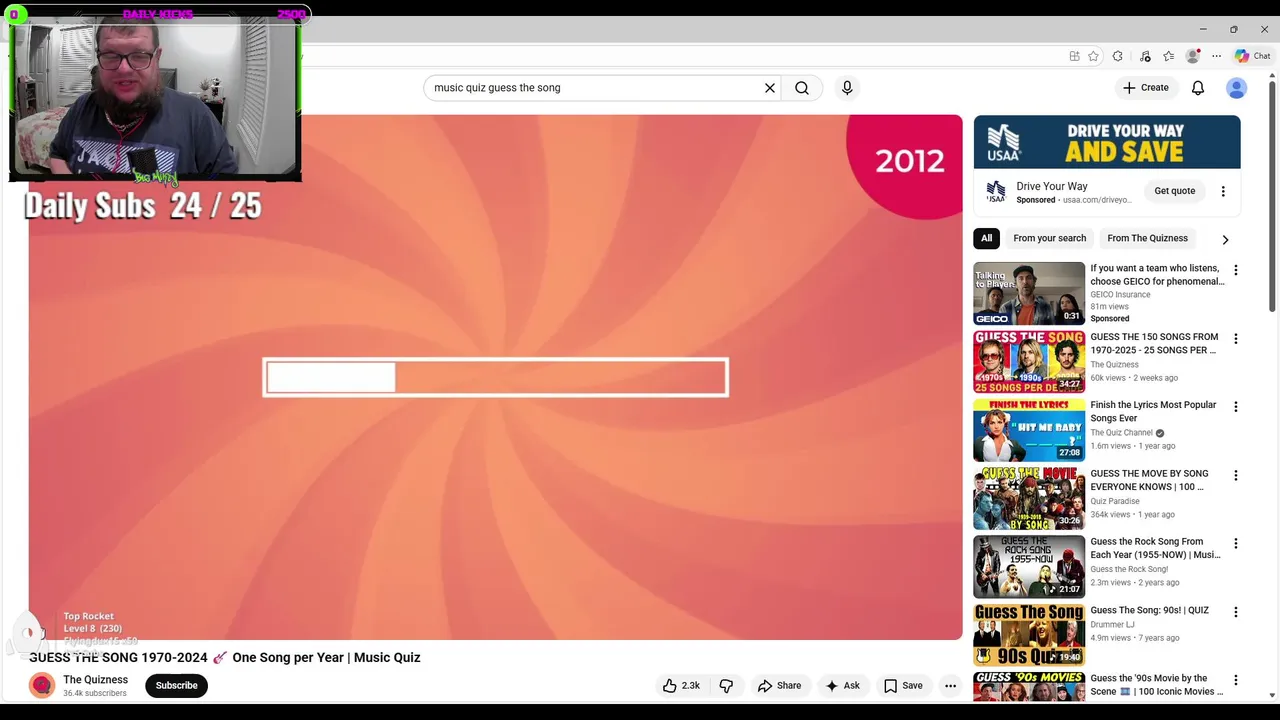This screenshot has height=720, width=1280.
Task: Click the scrollbar down arrow
Action: pyautogui.click(x=1272, y=695)
